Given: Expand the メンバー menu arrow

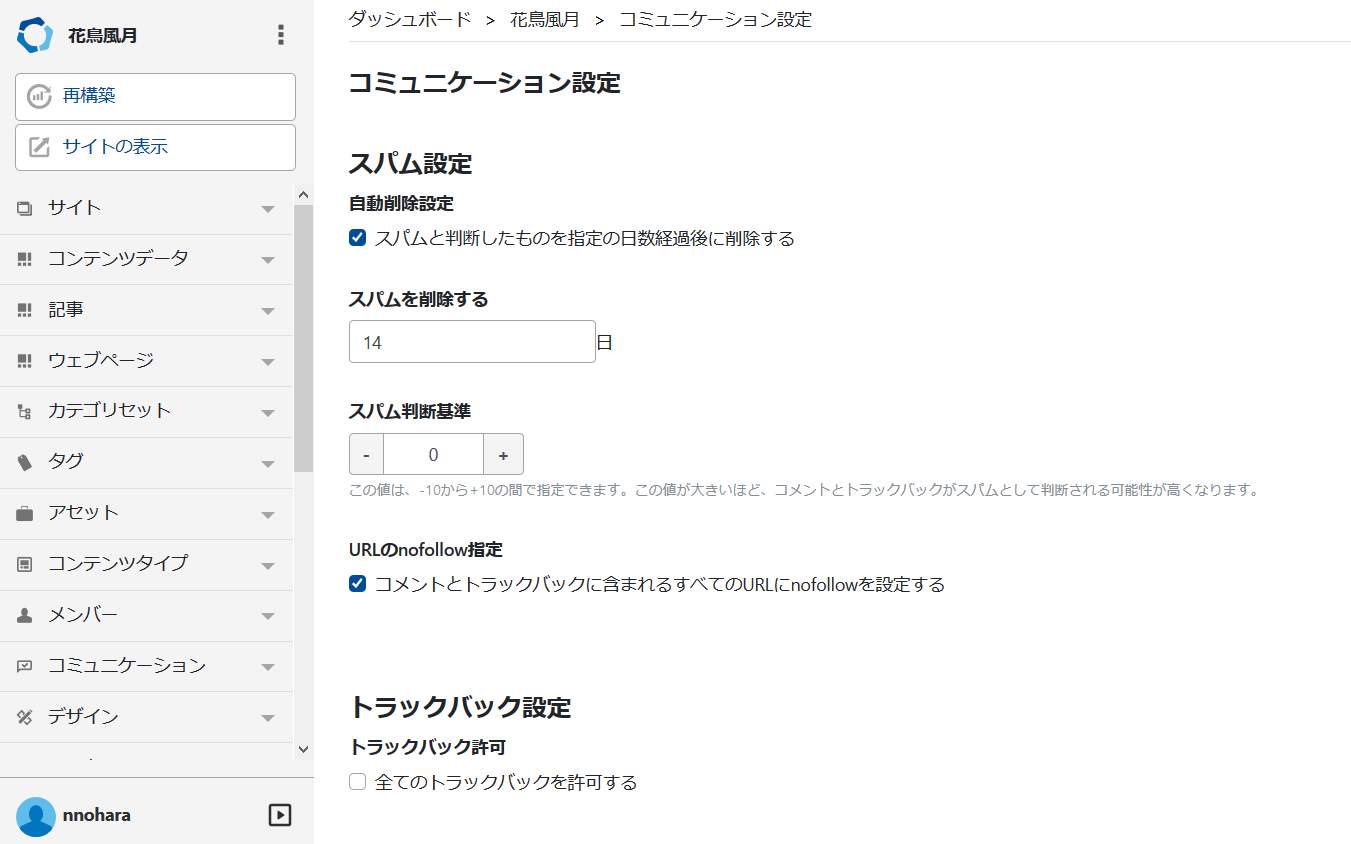Looking at the screenshot, I should 267,616.
